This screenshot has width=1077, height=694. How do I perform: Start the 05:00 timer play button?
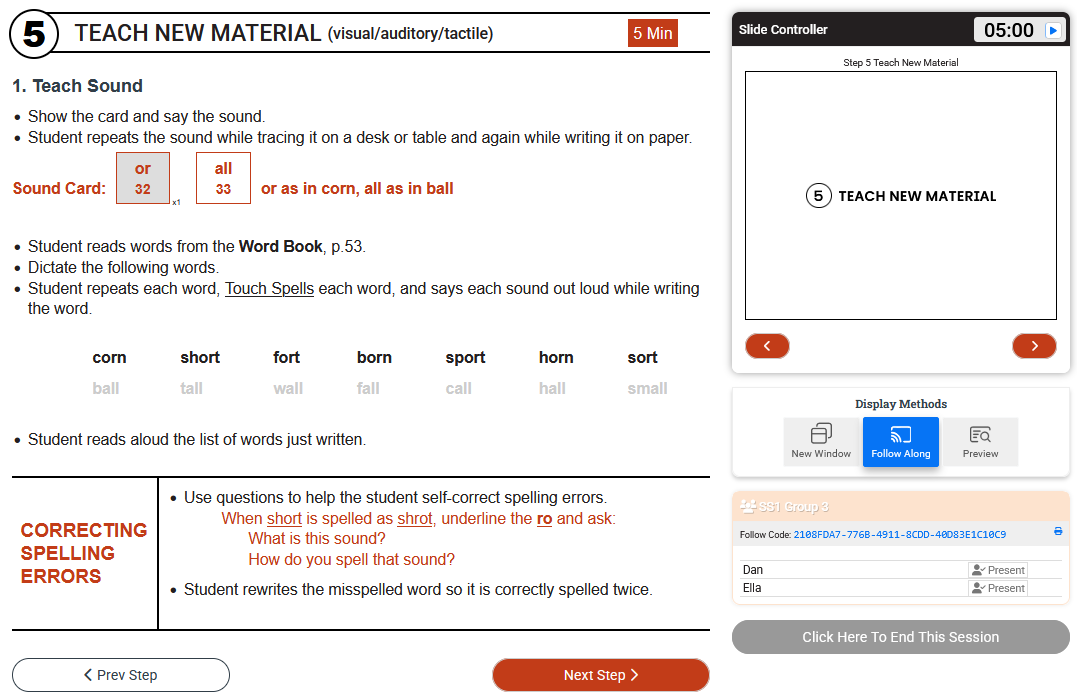pyautogui.click(x=1053, y=31)
